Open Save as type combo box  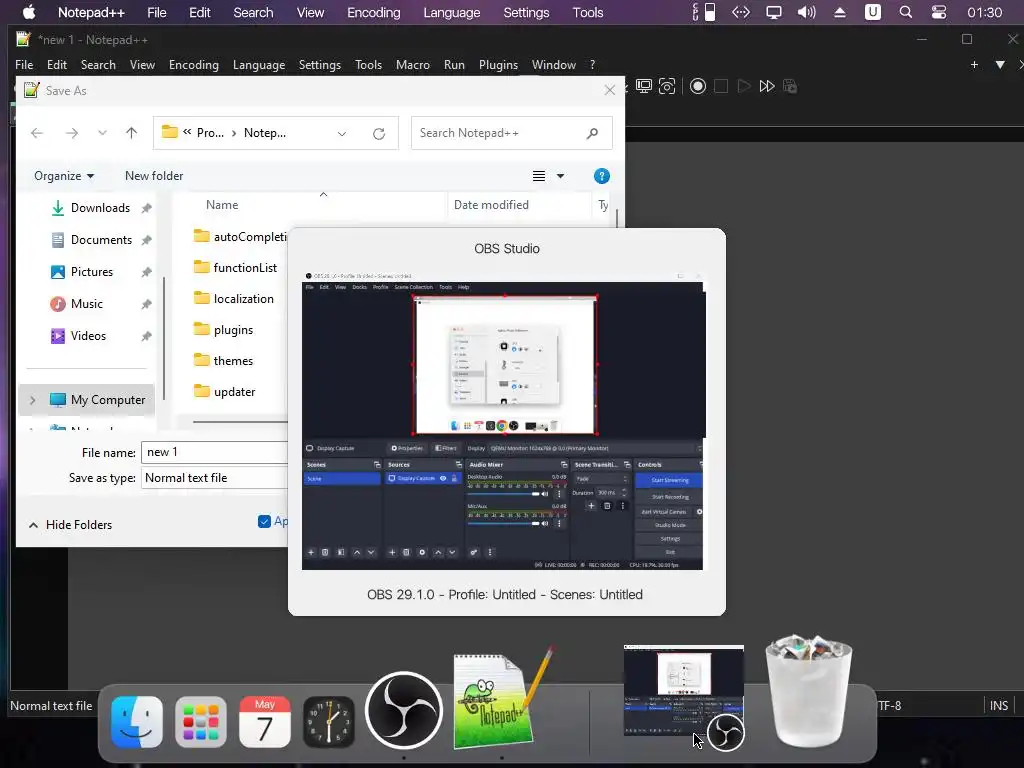pyautogui.click(x=215, y=478)
